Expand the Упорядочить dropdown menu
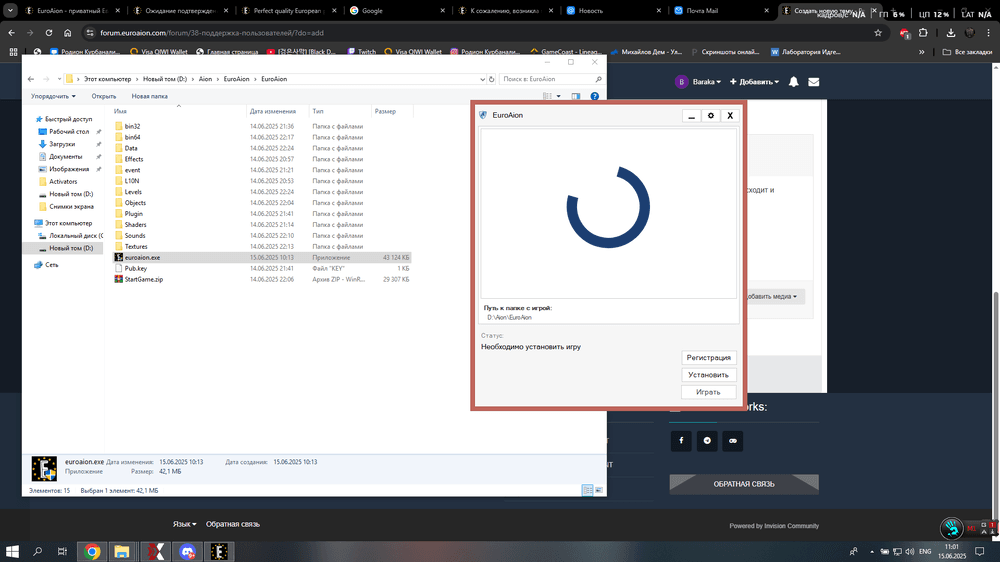 [x=53, y=96]
